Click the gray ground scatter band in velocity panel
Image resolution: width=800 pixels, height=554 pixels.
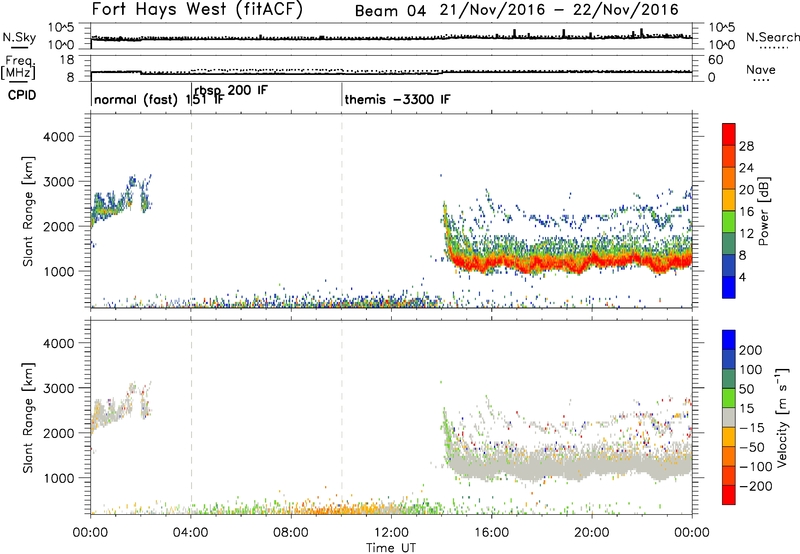point(569,465)
